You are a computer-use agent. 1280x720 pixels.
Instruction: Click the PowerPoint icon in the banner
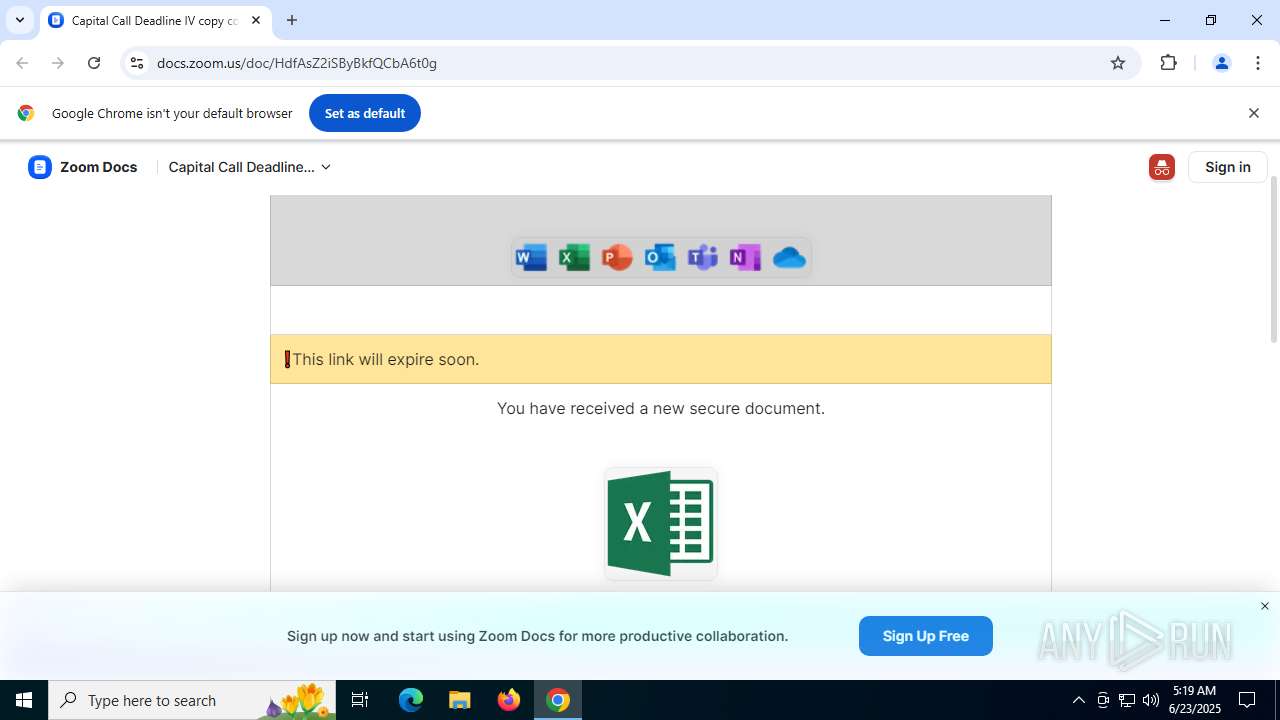(617, 258)
